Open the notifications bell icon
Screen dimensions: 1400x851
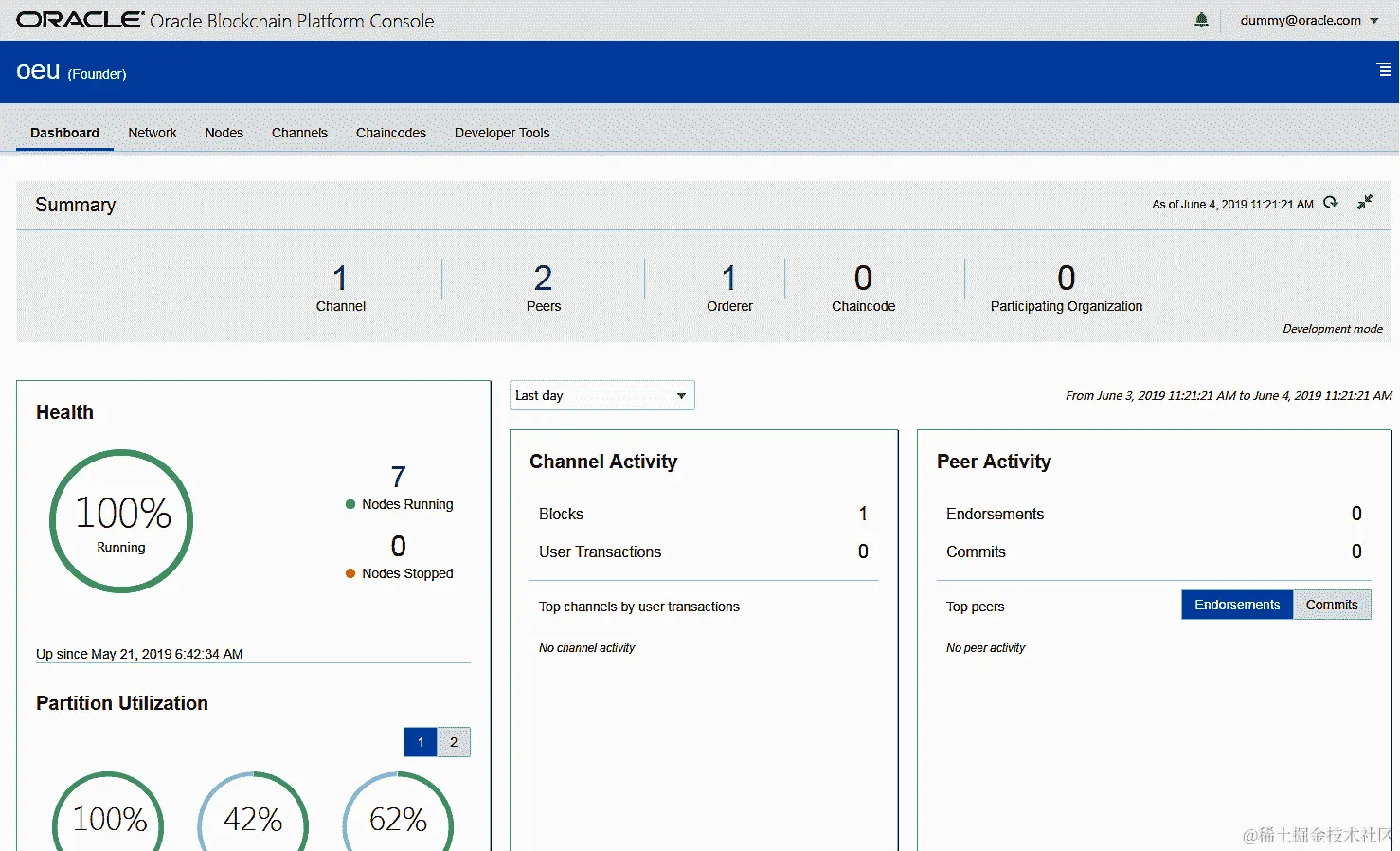click(1201, 20)
